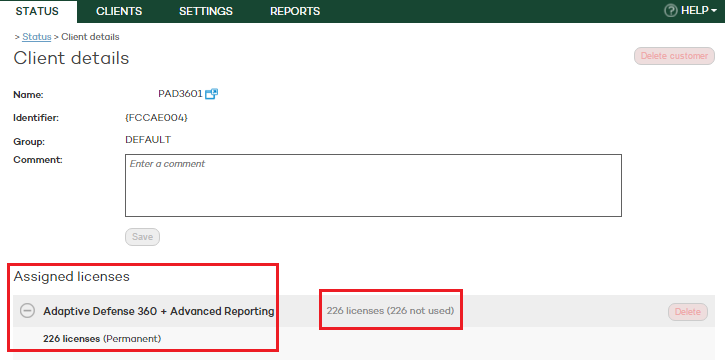Screen dimensions: 725x360
Task: Click the Client details page heading
Action: (x=71, y=59)
